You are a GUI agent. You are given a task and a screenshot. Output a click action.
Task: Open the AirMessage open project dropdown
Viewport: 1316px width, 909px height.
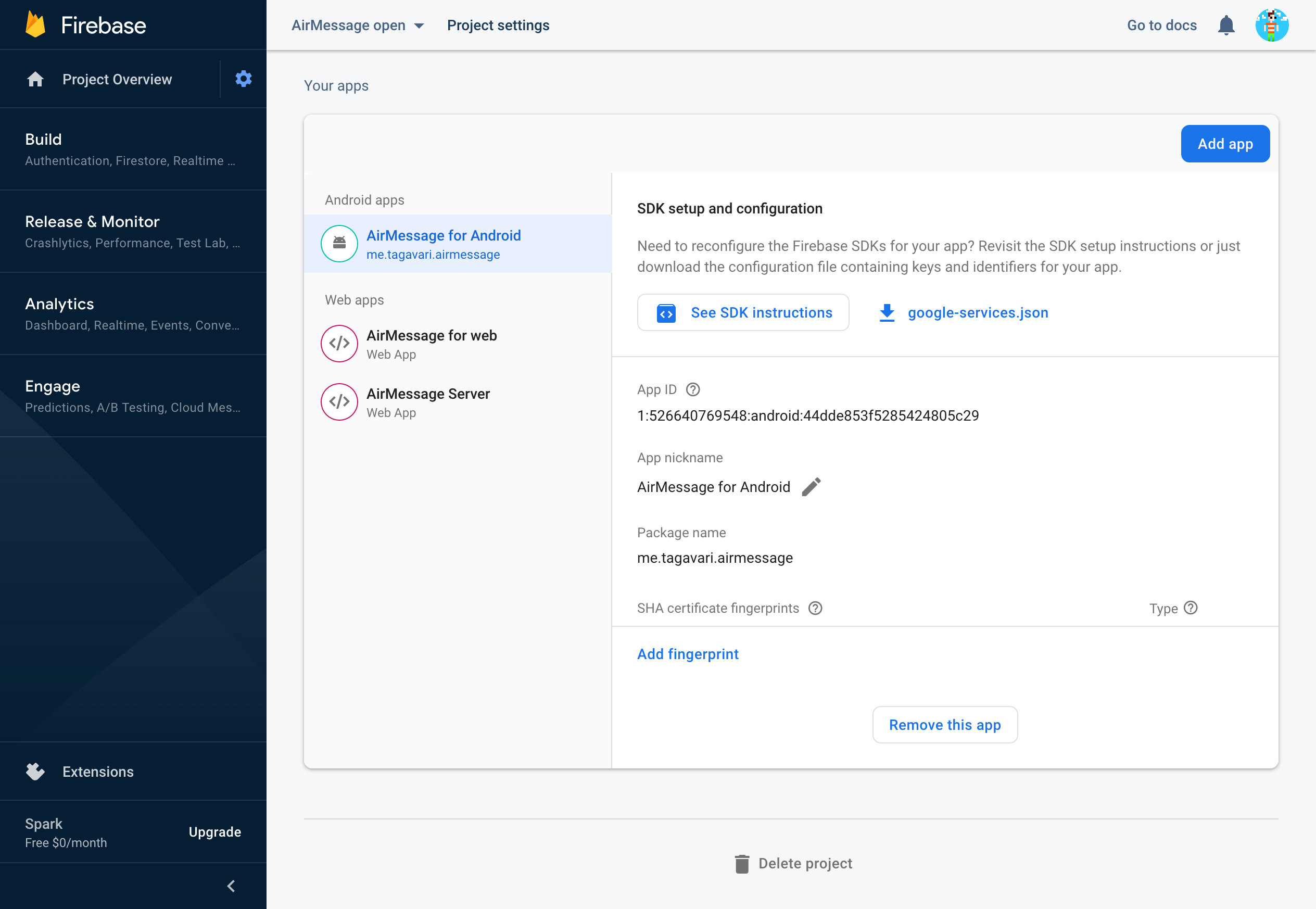click(x=357, y=26)
